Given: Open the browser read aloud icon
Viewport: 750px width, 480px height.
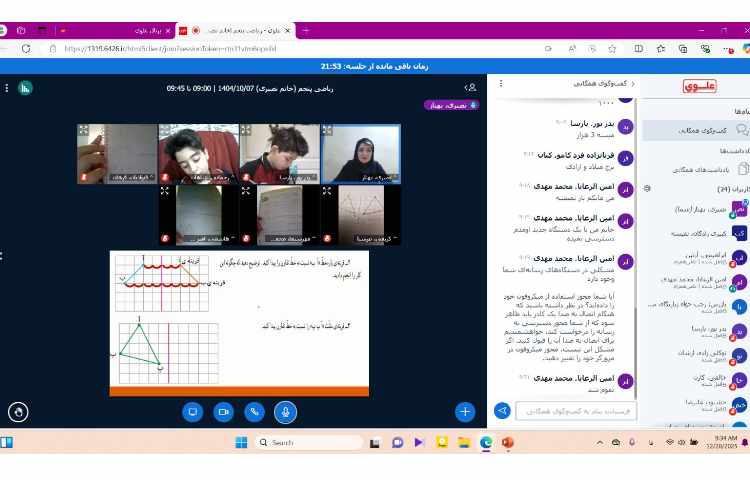Looking at the screenshot, I should pyautogui.click(x=572, y=49).
